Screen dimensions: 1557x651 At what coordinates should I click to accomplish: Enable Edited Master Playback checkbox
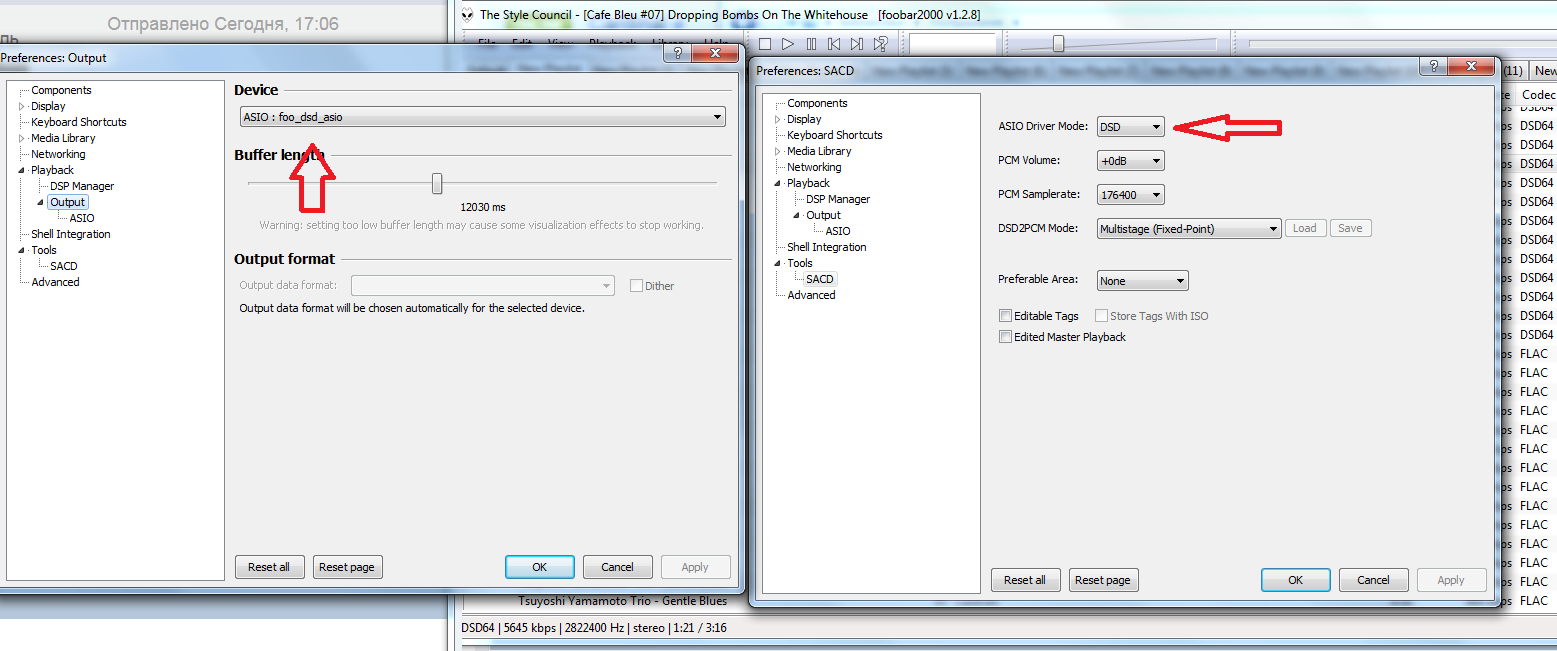point(1006,337)
